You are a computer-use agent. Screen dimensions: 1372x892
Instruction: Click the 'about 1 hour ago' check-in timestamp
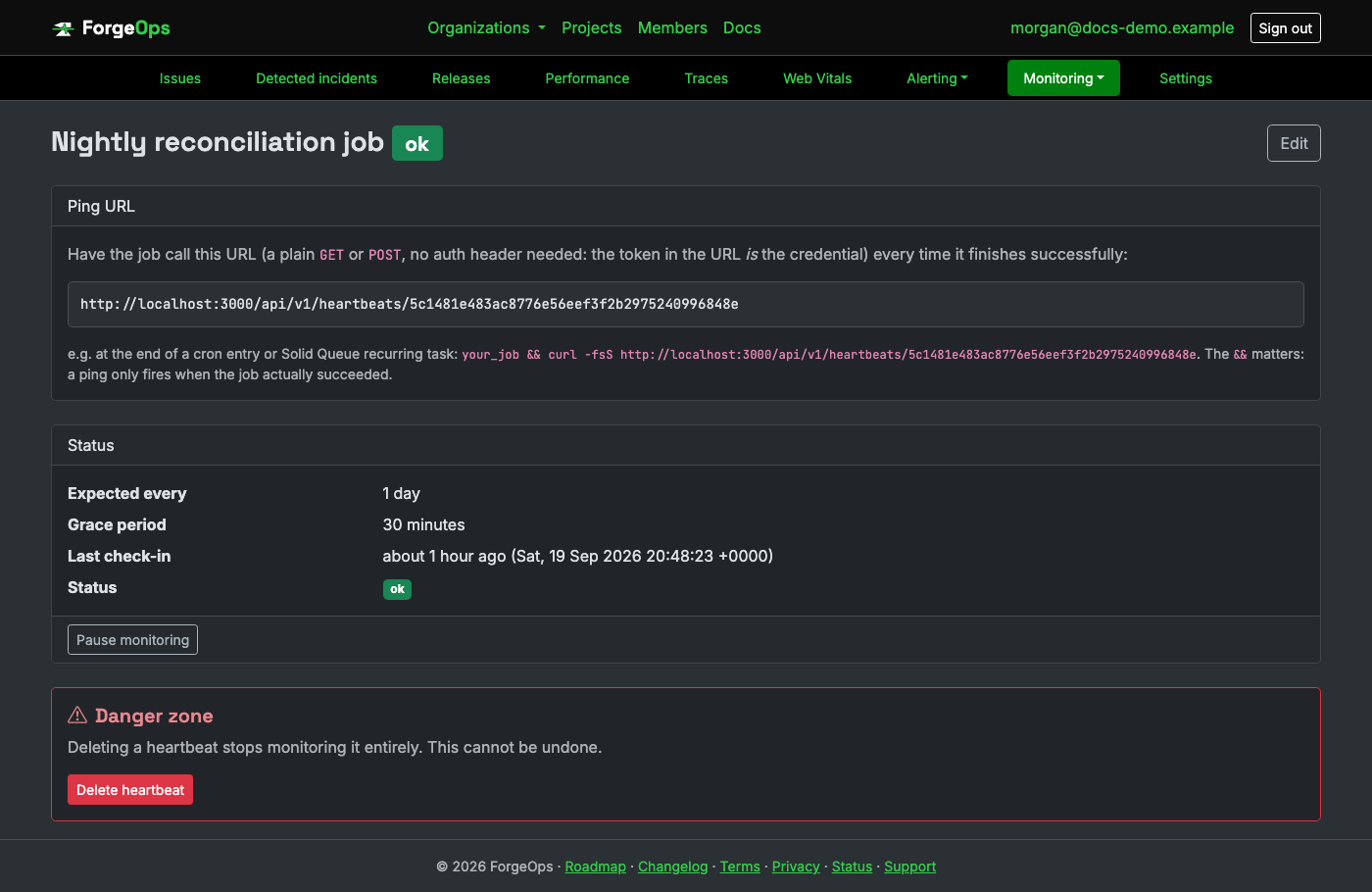578,556
